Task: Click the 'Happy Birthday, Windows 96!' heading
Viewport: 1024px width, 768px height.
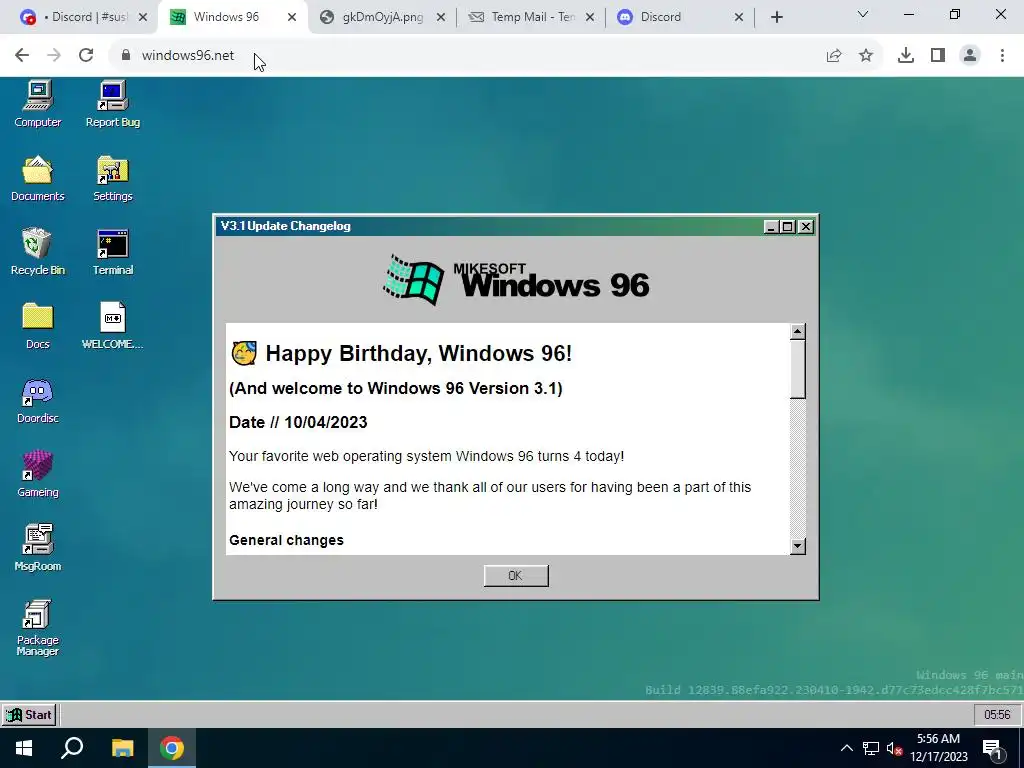Action: (419, 353)
